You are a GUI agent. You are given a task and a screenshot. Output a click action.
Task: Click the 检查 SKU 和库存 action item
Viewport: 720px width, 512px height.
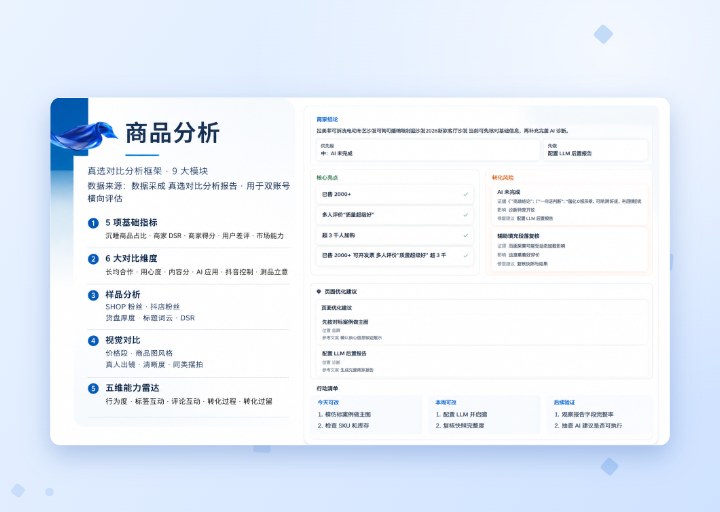[x=343, y=426]
